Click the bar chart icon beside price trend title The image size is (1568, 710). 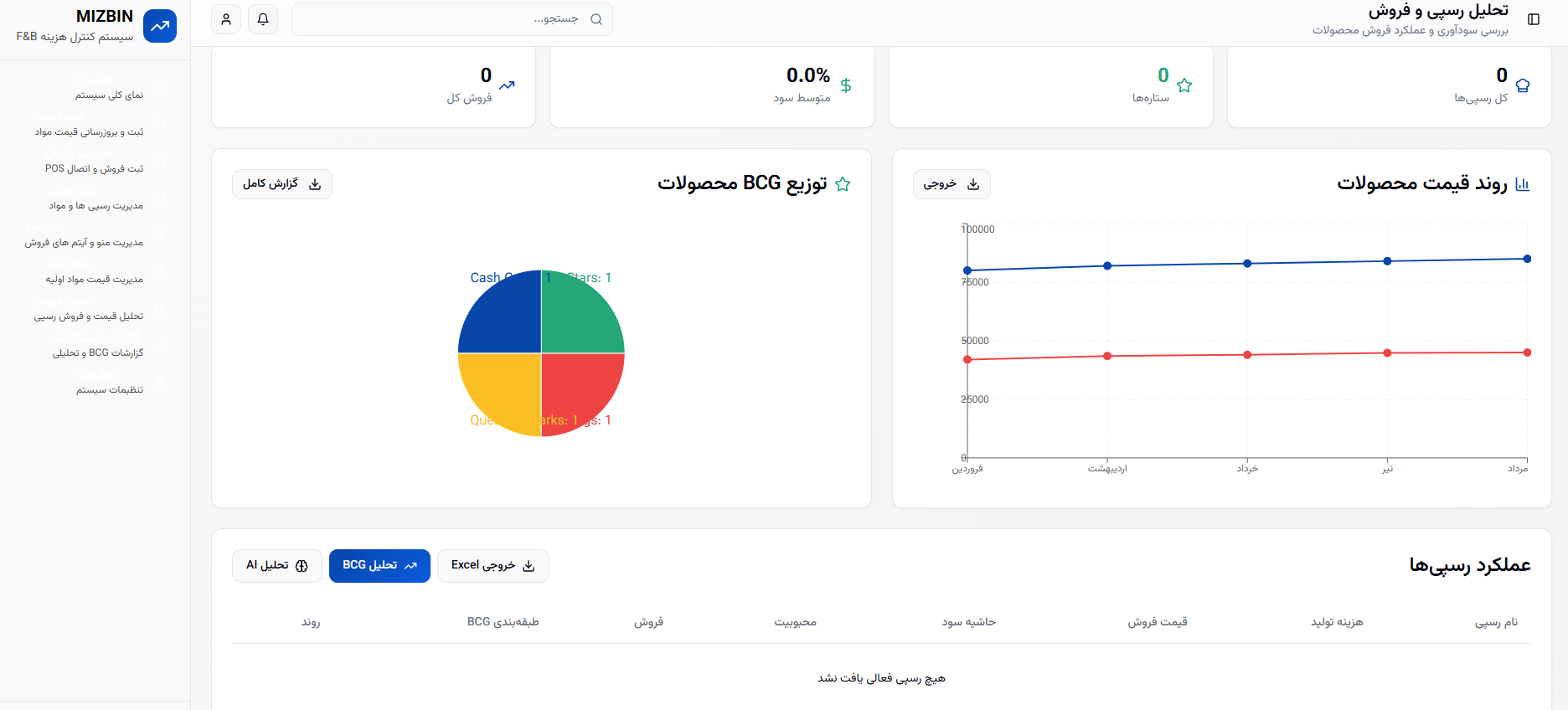pos(1523,184)
